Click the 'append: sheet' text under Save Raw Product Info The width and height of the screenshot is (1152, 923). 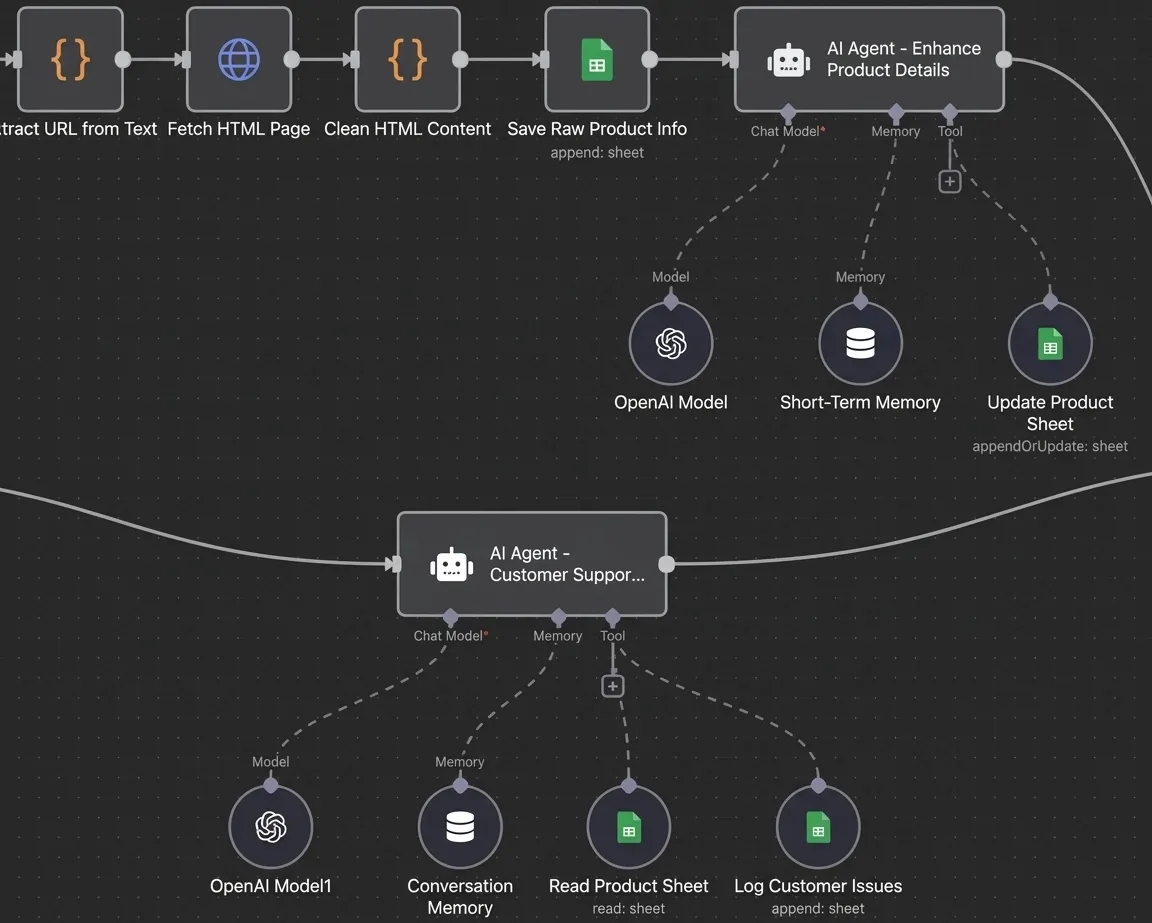point(597,153)
